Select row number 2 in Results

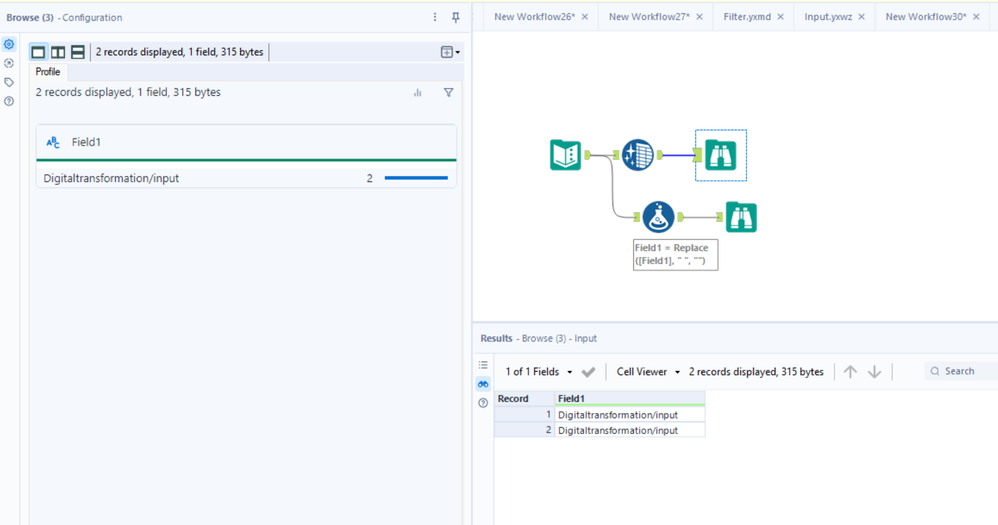coord(524,430)
